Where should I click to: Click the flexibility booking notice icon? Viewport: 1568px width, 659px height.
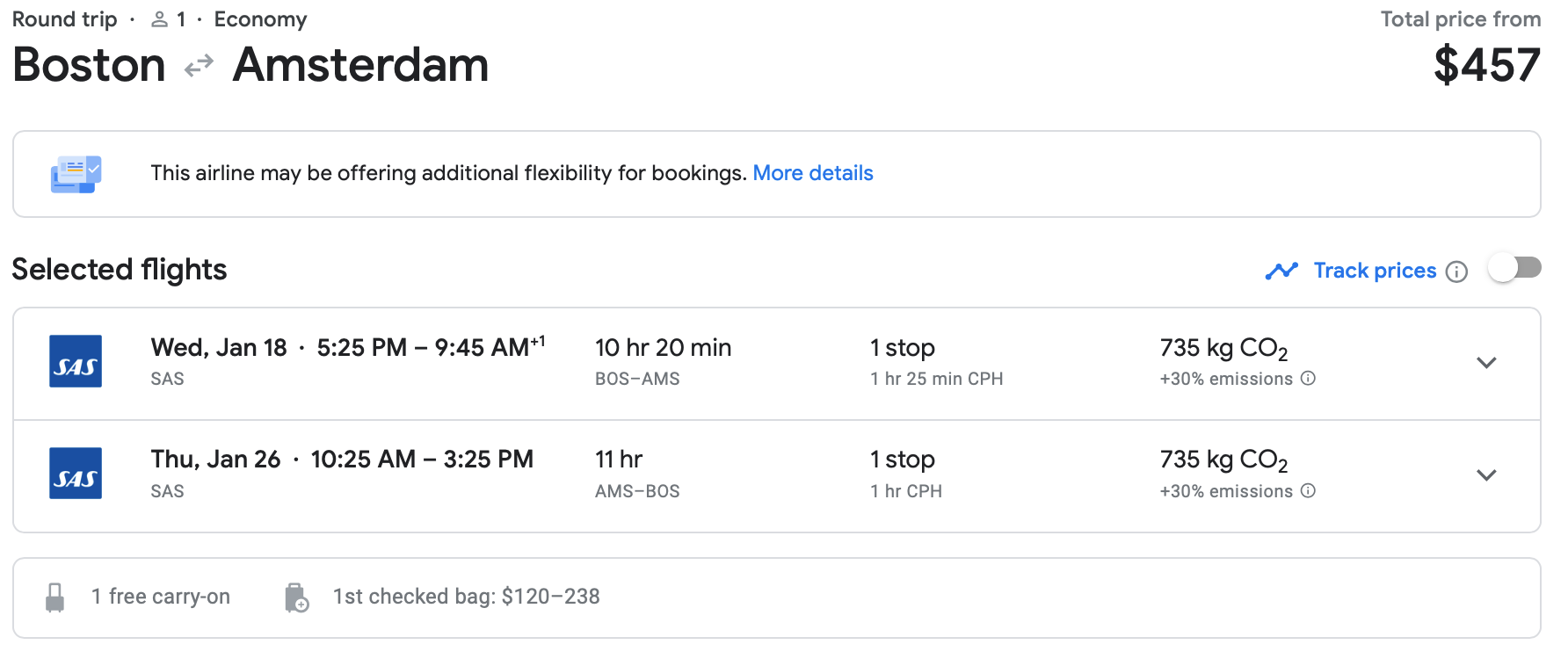[x=76, y=174]
